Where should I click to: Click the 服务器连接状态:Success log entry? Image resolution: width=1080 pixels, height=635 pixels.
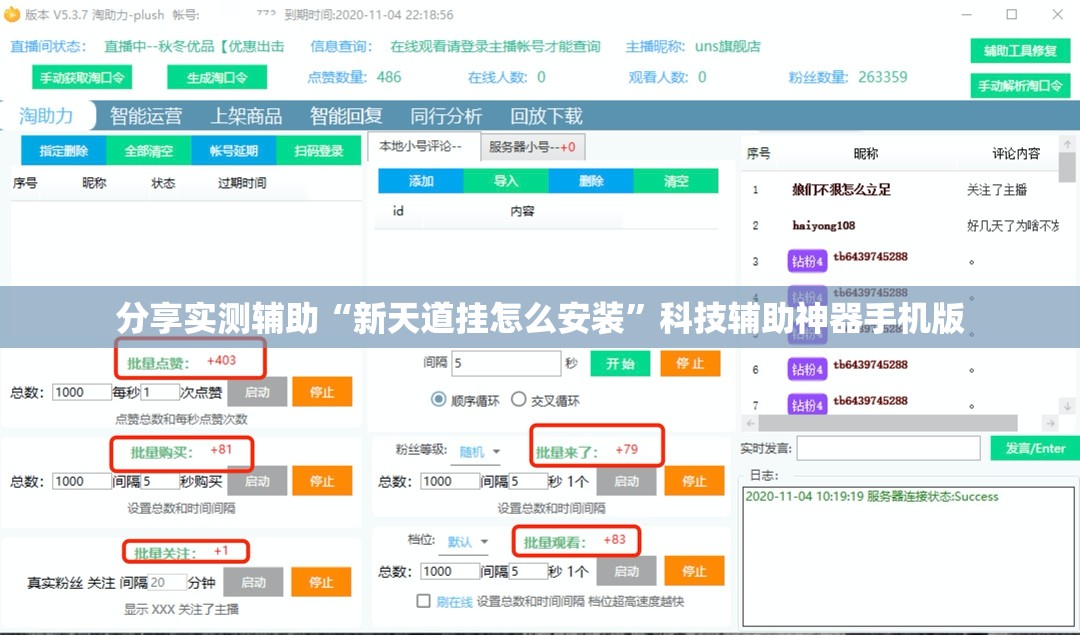point(871,496)
